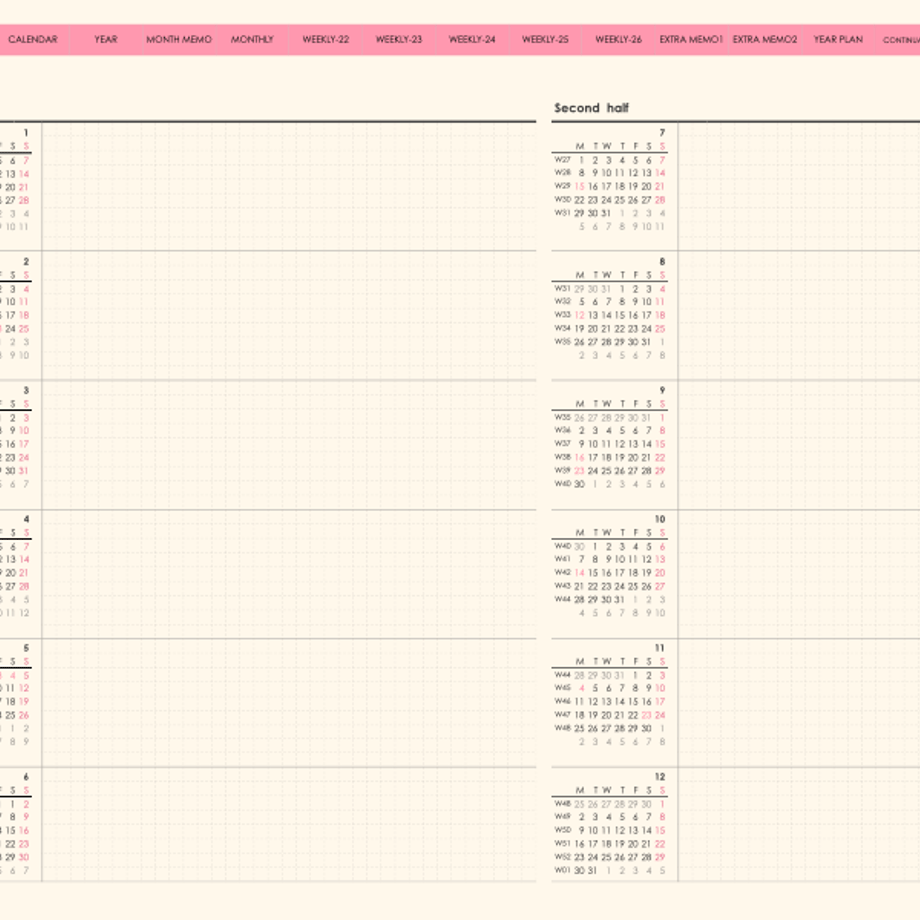Click month 7 heading in Second half
The height and width of the screenshot is (920, 920).
pyautogui.click(x=662, y=133)
